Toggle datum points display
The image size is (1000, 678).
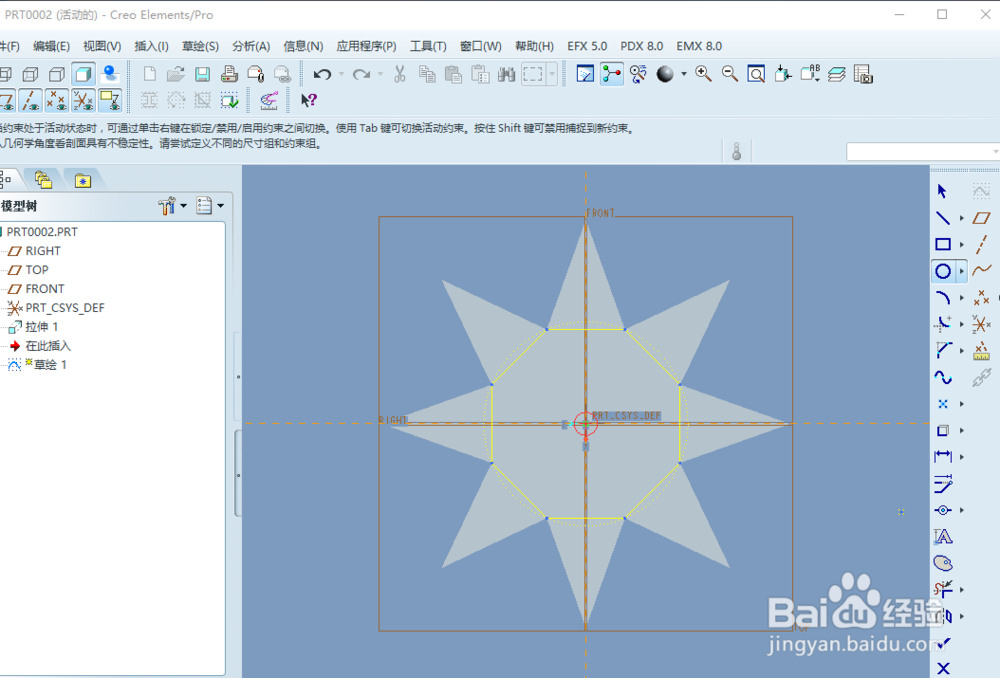[57, 100]
